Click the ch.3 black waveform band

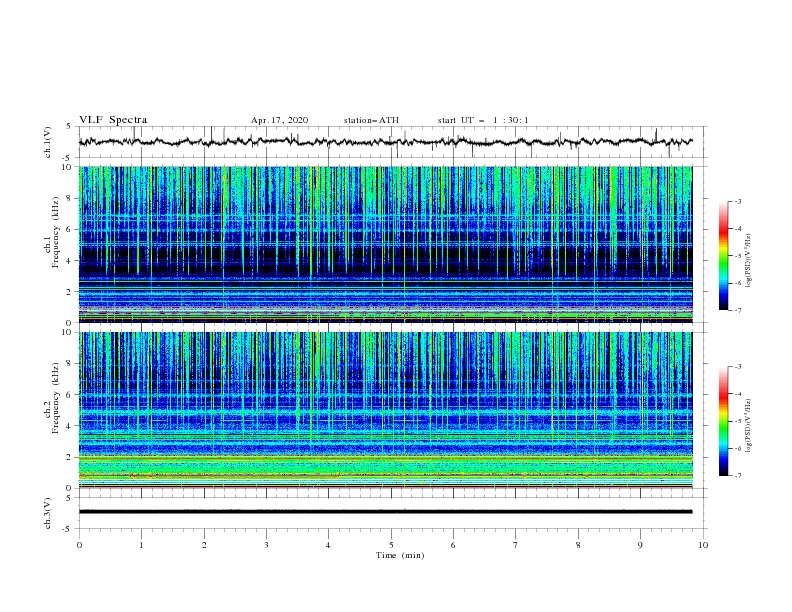click(x=386, y=512)
